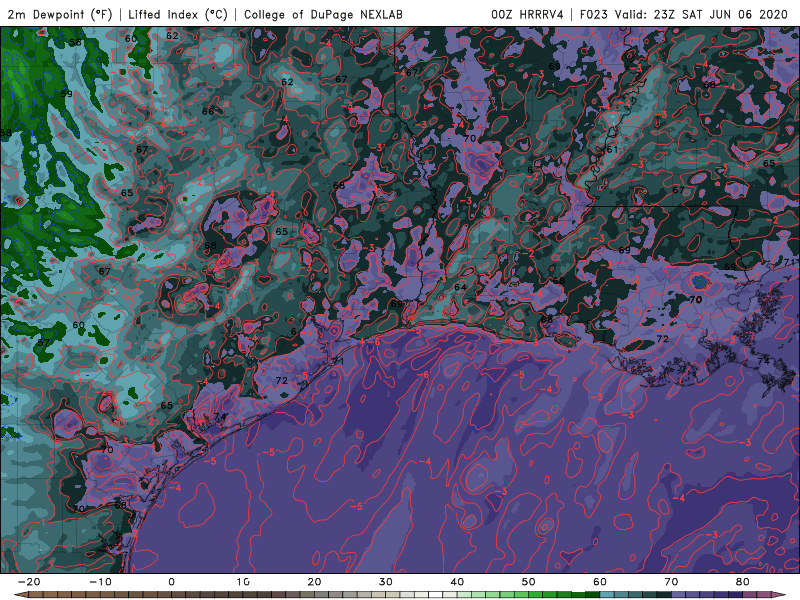Click the 66 dewpoint value on the map
Screen dimensions: 800x600
click(x=208, y=111)
